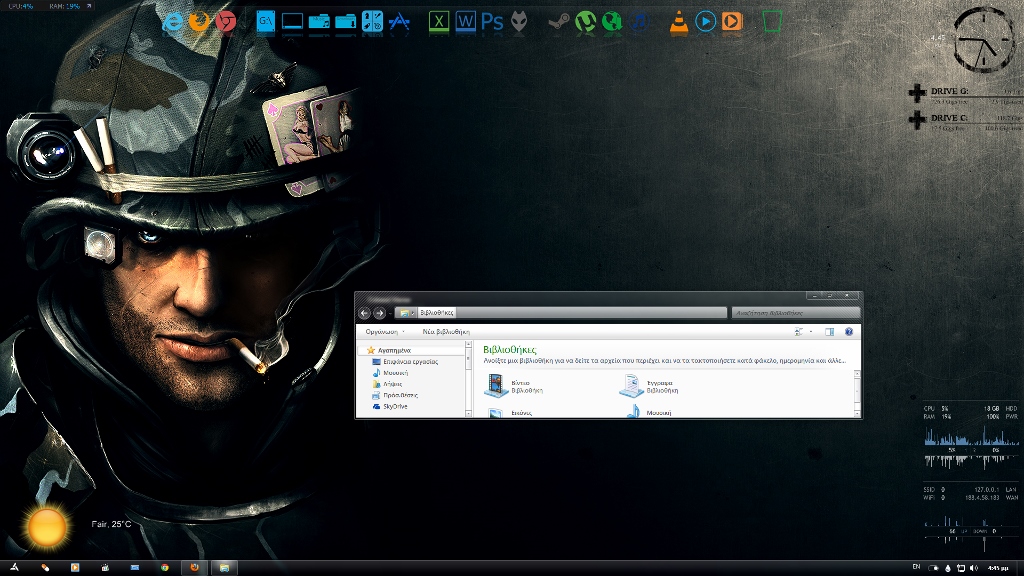Expand the change view options arrow
This screenshot has width=1024, height=576.
pyautogui.click(x=811, y=332)
